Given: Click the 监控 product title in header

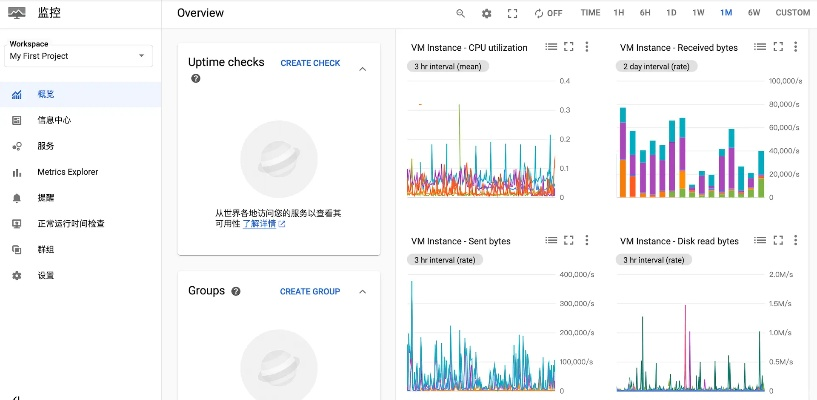Looking at the screenshot, I should pos(49,13).
